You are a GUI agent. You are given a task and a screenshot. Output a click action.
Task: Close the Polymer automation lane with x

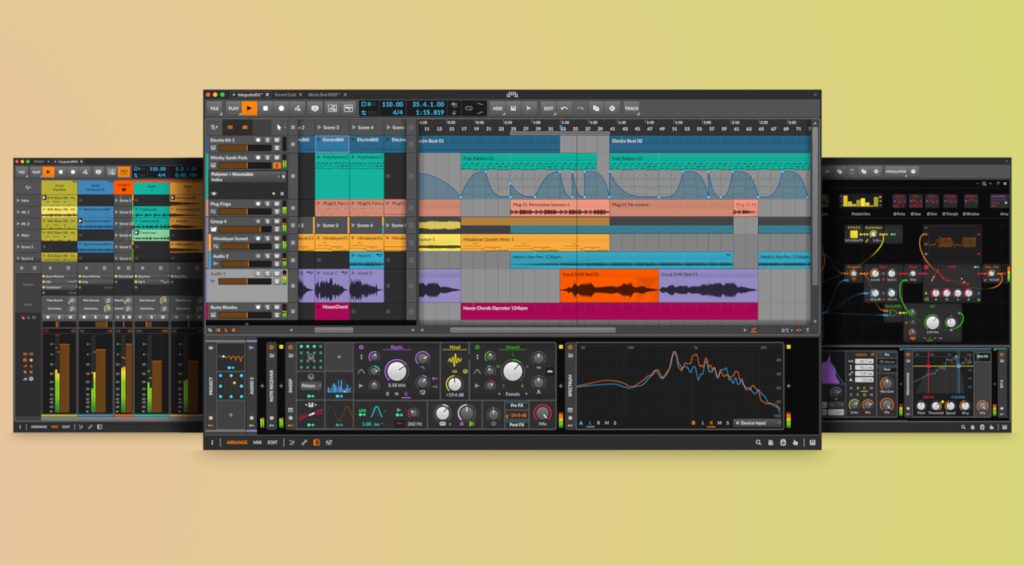pos(282,193)
